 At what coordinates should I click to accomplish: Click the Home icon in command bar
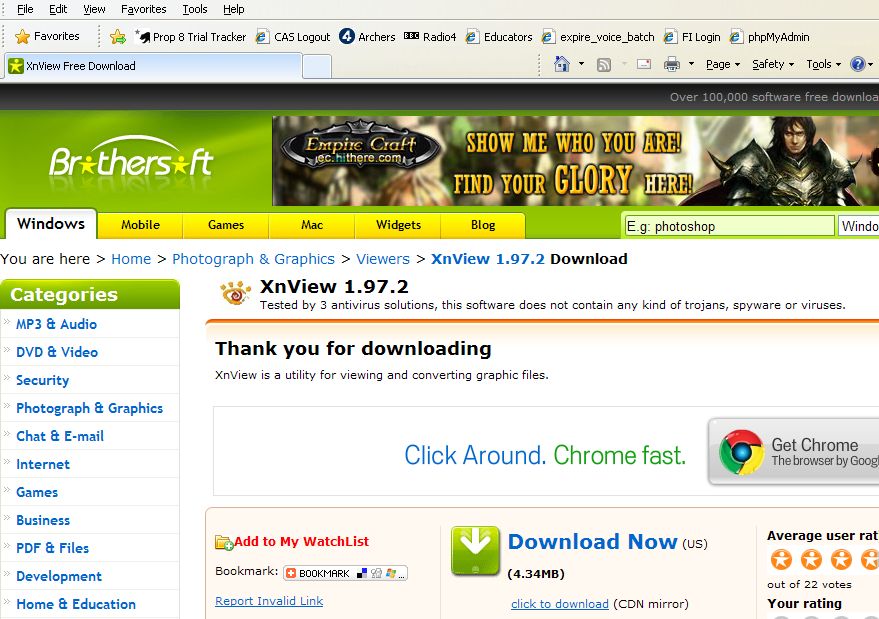tap(562, 64)
